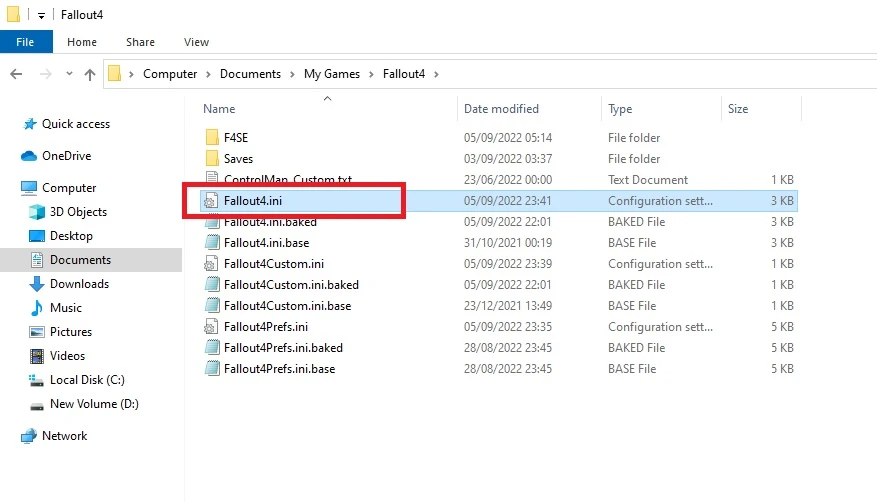Viewport: 877px width, 502px height.
Task: Select Quick access in sidebar
Action: 76,124
